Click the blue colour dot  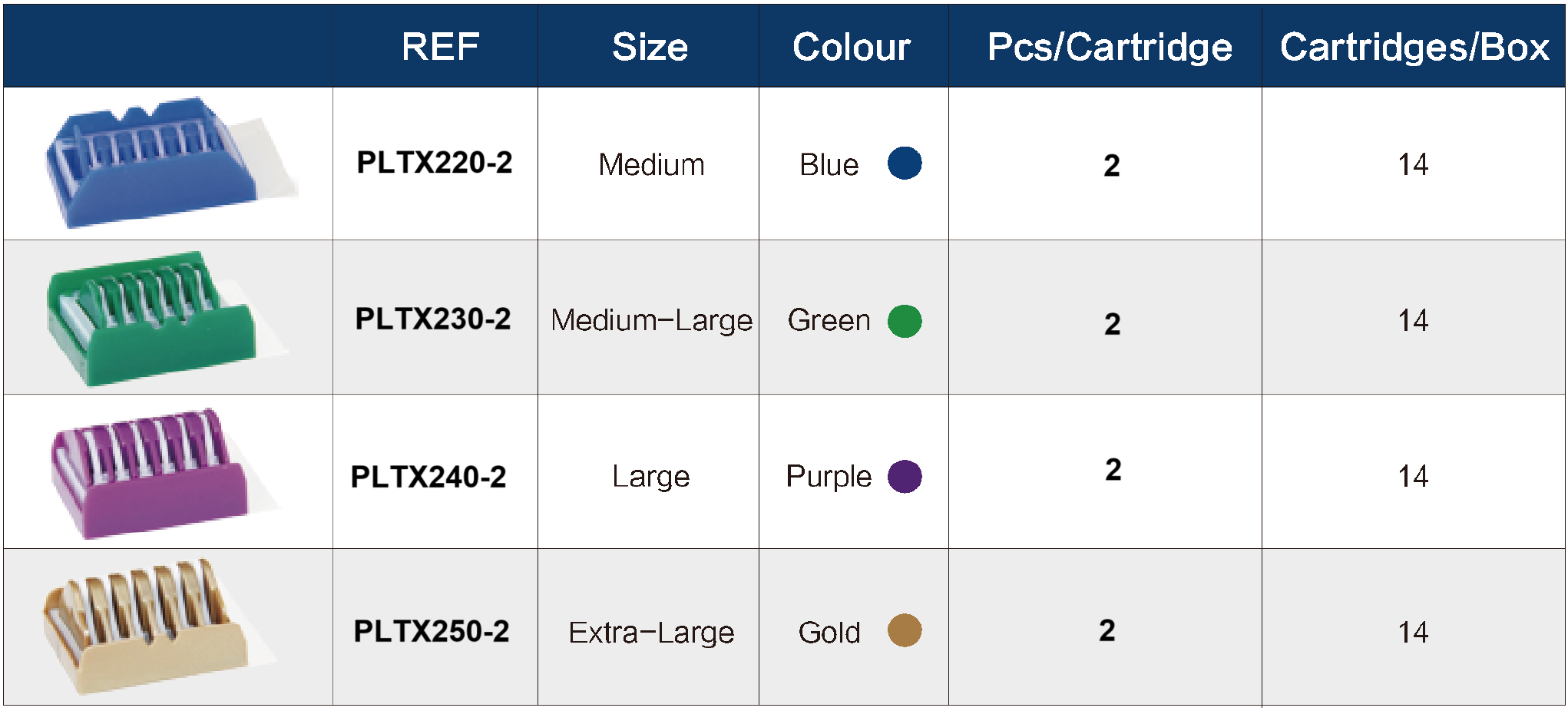(904, 163)
